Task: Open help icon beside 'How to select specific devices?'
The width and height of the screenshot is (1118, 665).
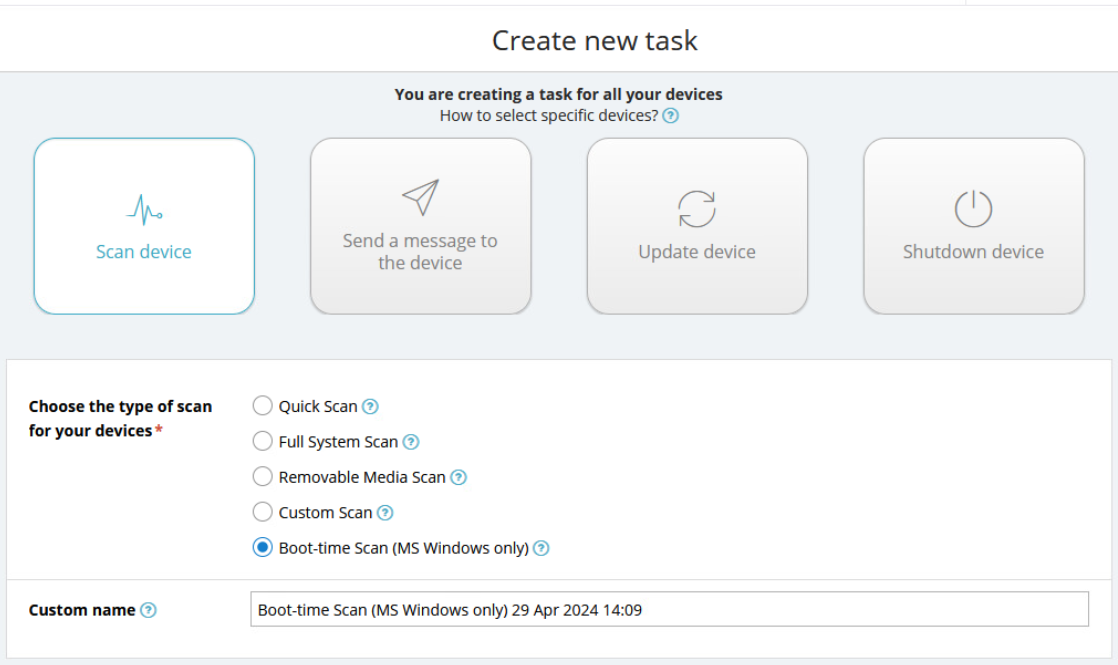Action: 671,116
